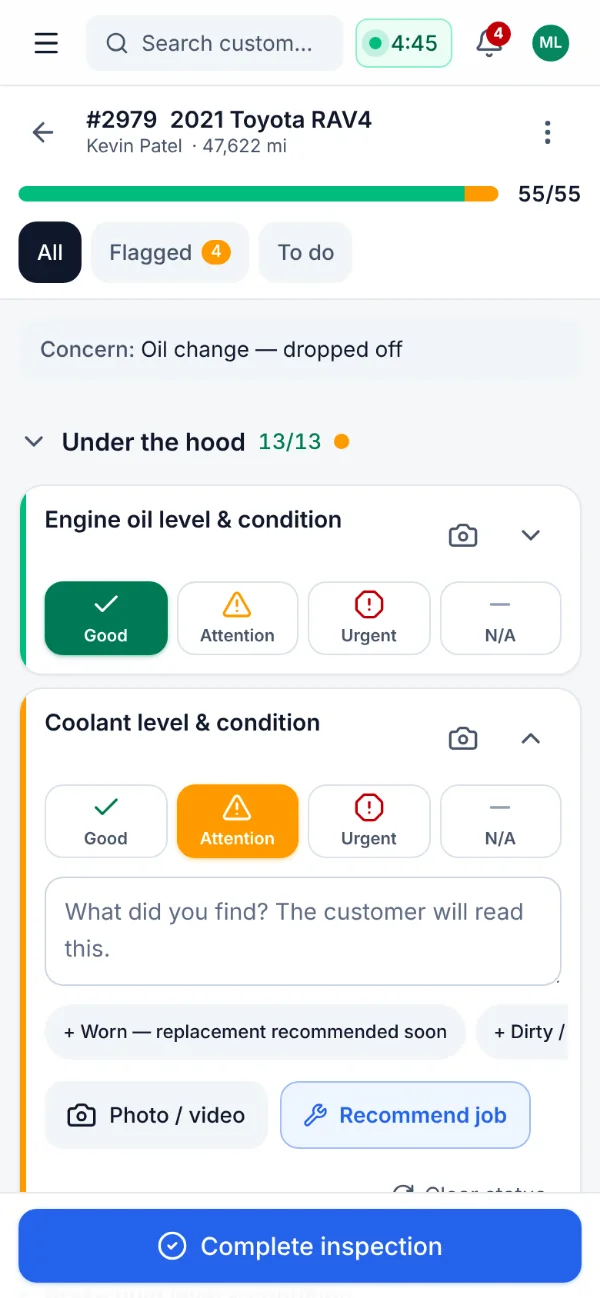Open the 4:45 timer indicator

(404, 43)
